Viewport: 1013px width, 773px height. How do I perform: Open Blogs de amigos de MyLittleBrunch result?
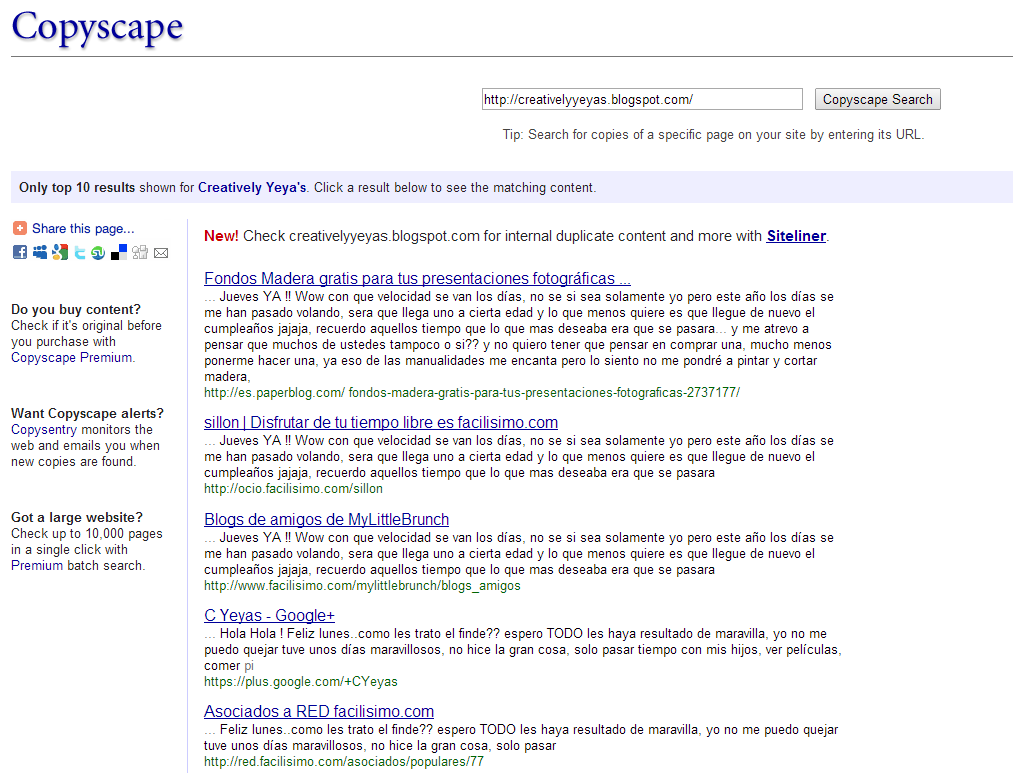coord(326,519)
